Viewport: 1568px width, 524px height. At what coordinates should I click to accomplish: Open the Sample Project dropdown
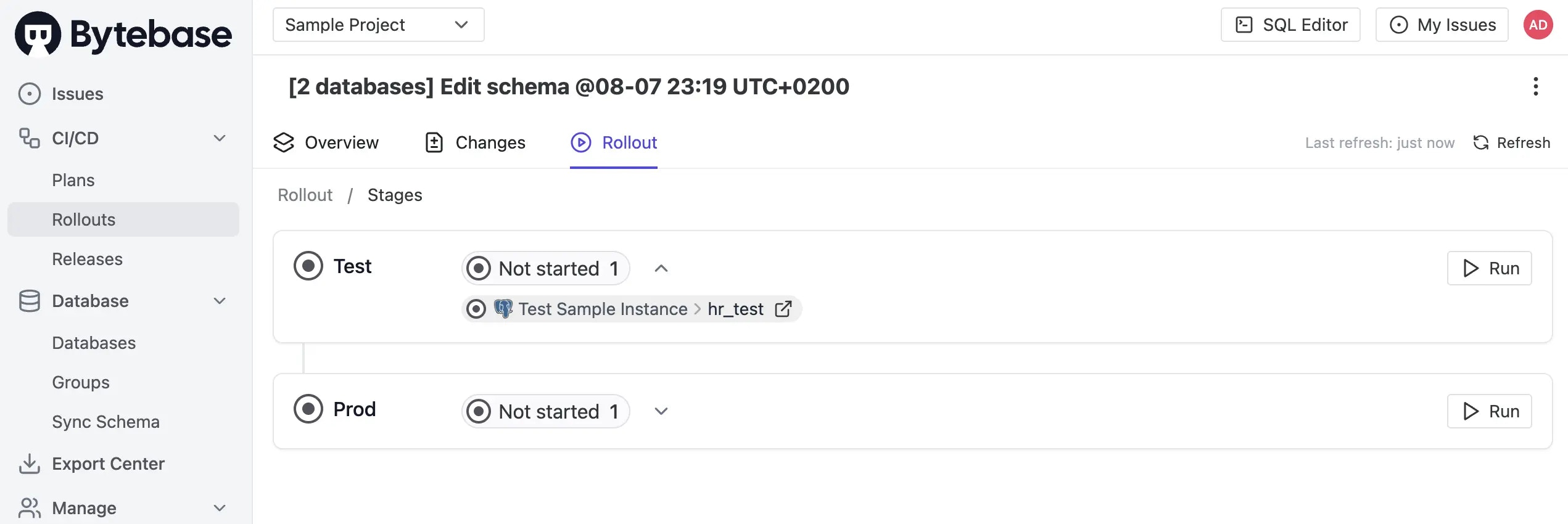378,25
